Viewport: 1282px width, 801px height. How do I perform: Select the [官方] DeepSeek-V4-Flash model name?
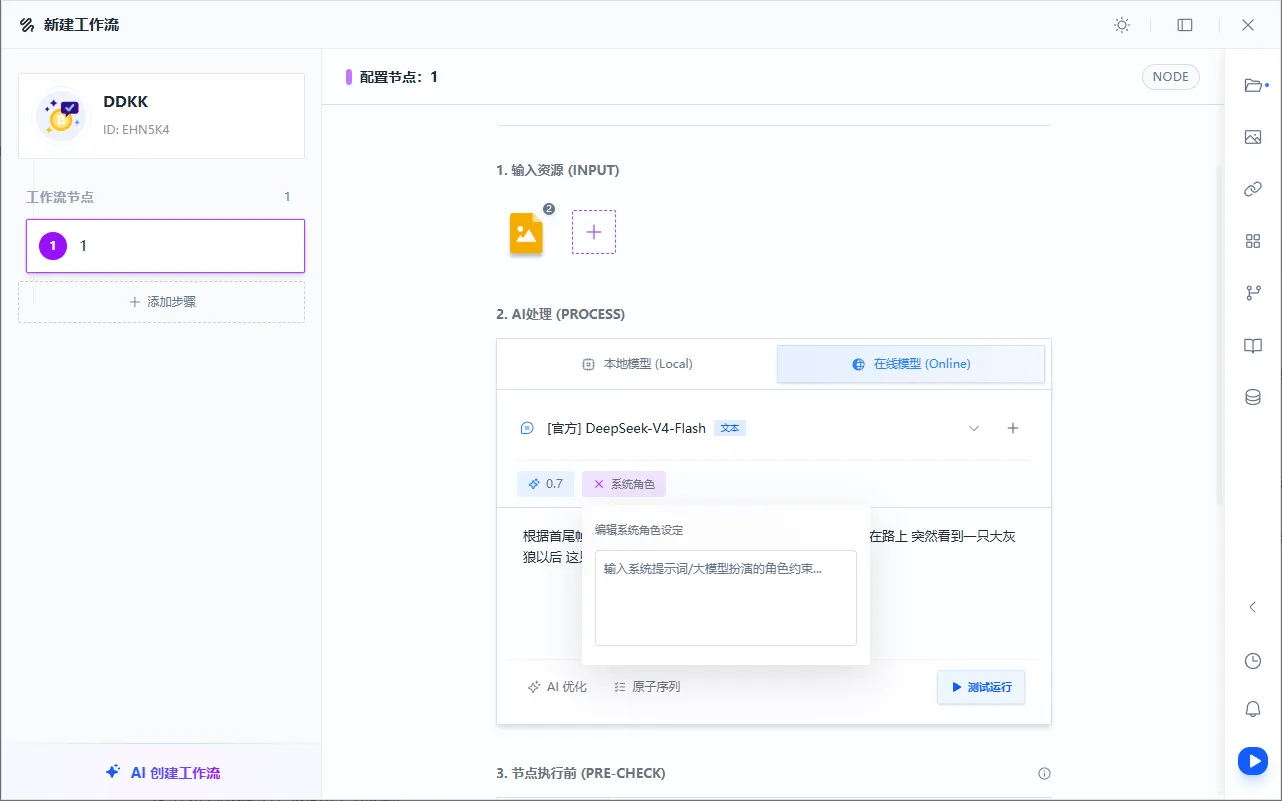(626, 428)
